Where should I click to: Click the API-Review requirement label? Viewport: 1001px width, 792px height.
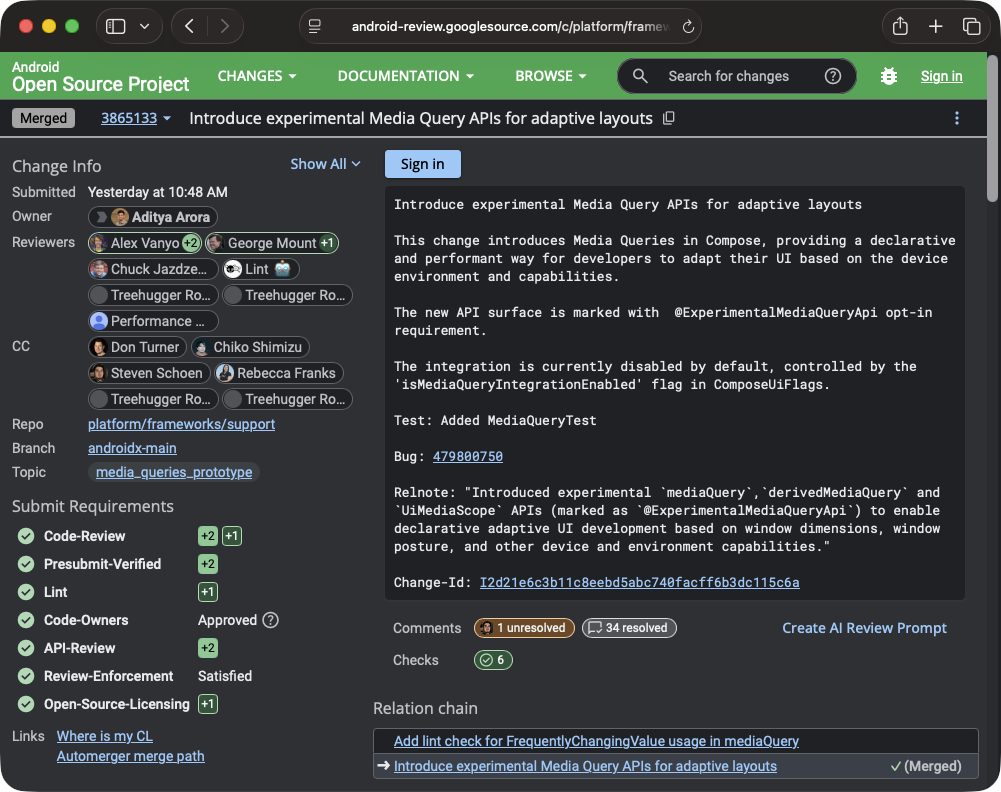80,648
